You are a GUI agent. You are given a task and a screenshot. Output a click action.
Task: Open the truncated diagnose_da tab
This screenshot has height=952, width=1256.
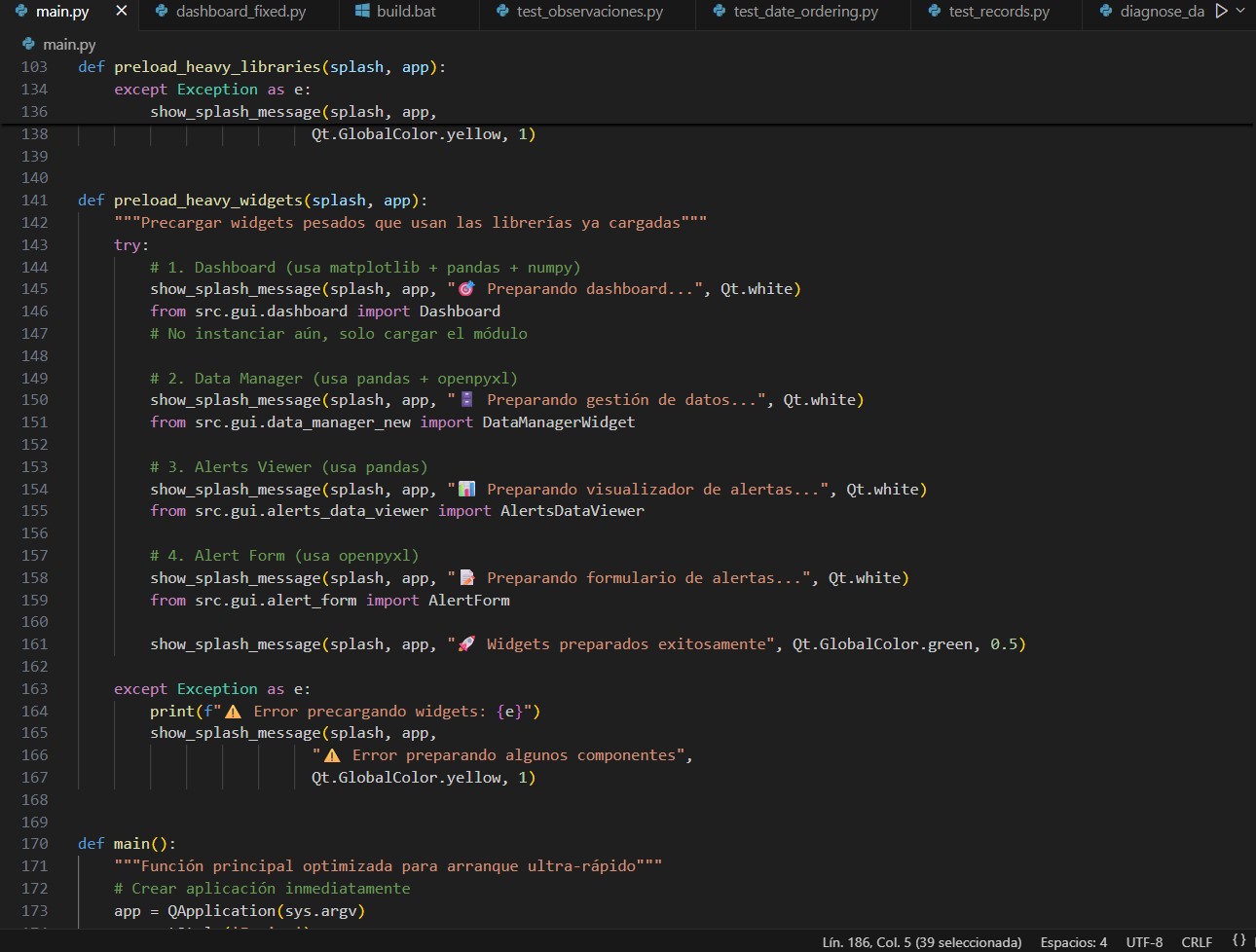pos(1162,12)
